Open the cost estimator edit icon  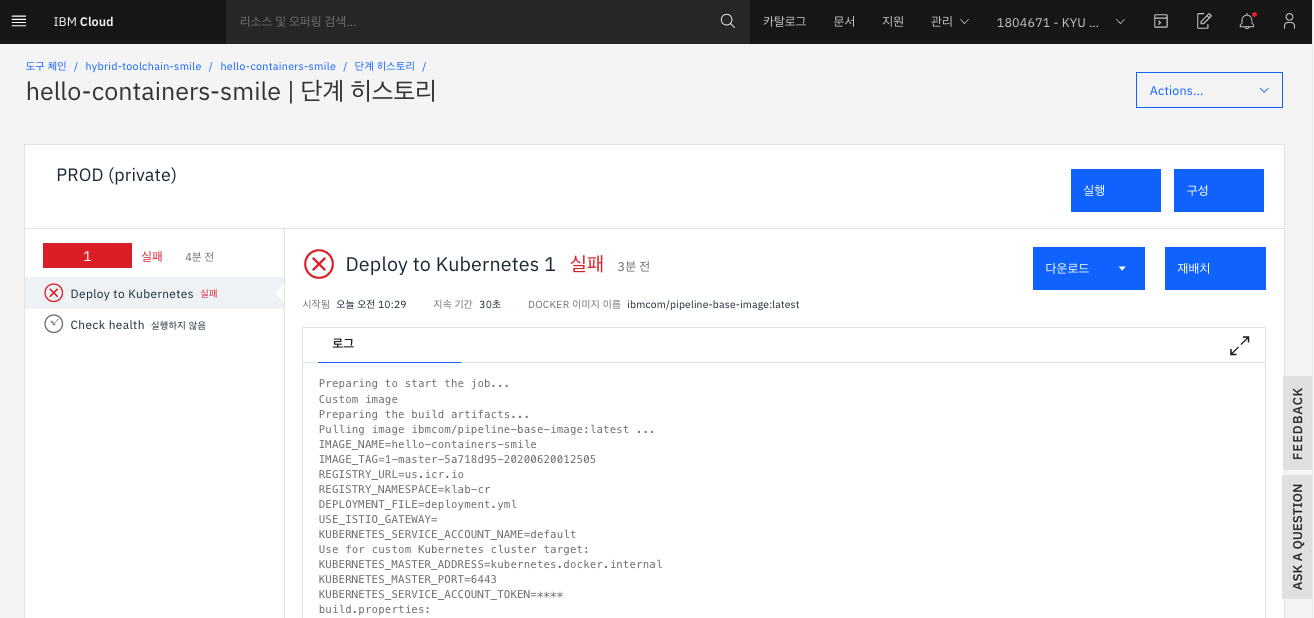tap(1204, 21)
